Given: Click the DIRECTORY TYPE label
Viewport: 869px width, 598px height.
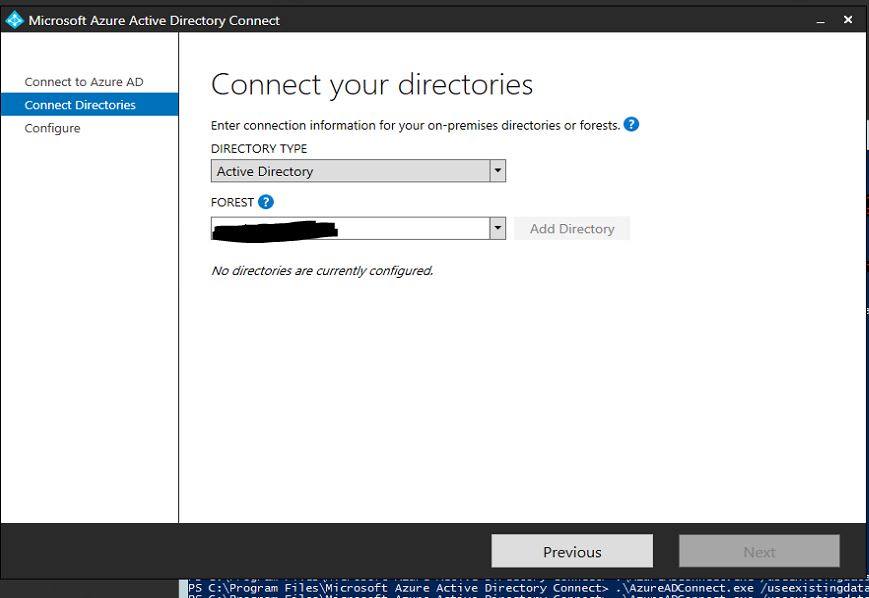Looking at the screenshot, I should coord(259,149).
